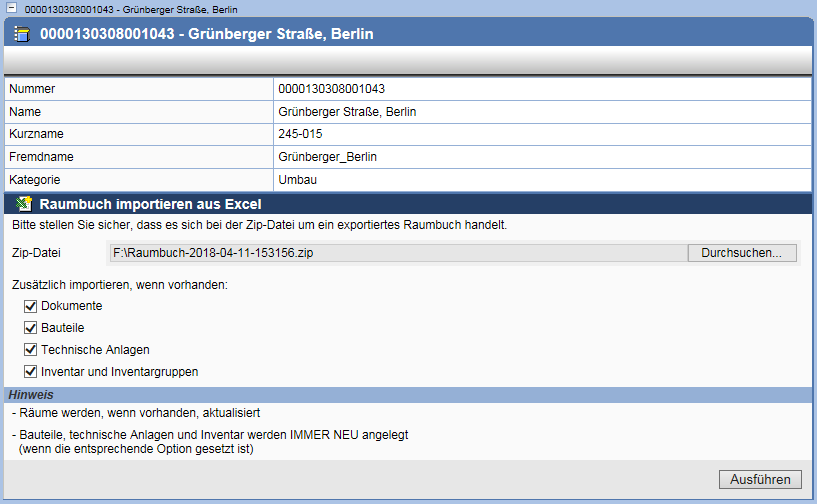Collapse the top tree node minus box

coord(9,8)
